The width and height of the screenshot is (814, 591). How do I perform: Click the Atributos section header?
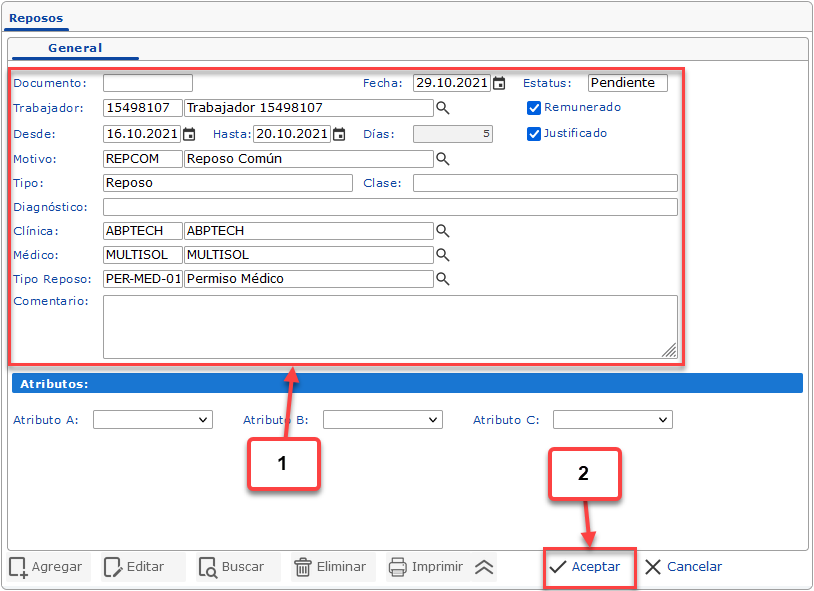tap(407, 383)
